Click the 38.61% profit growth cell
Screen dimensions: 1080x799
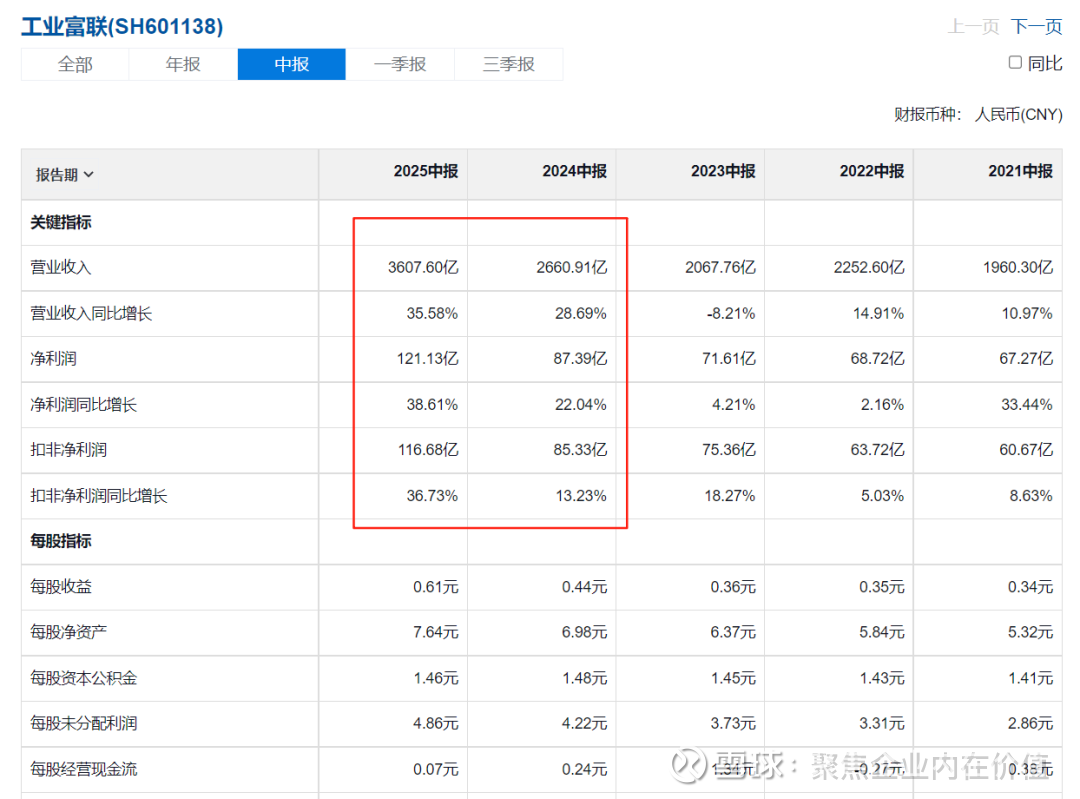(432, 404)
